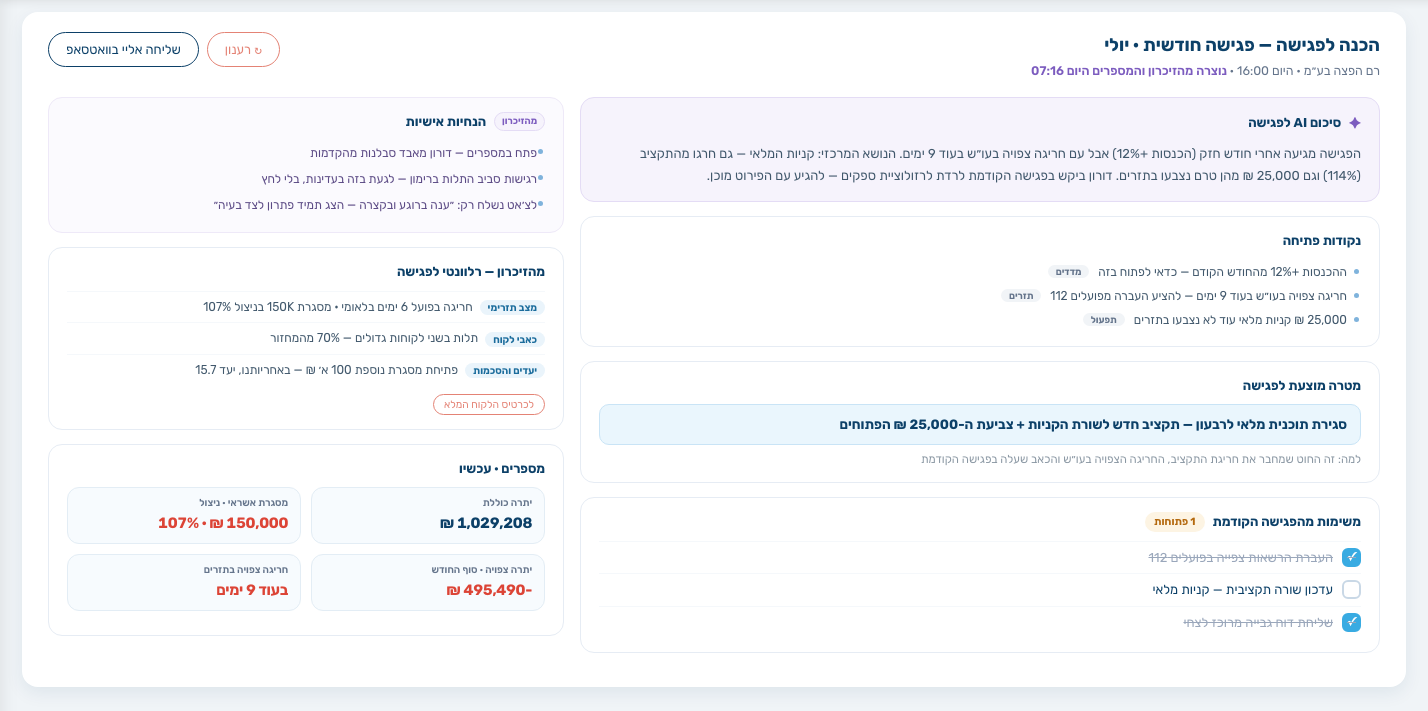Click the משימות מהפגישה הקודמת heading
This screenshot has width=1428, height=711.
1287,522
